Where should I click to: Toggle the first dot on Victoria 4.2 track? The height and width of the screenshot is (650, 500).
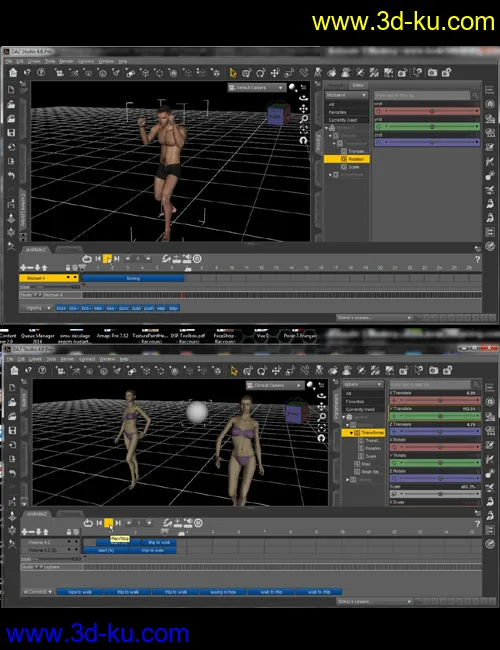[x=69, y=542]
